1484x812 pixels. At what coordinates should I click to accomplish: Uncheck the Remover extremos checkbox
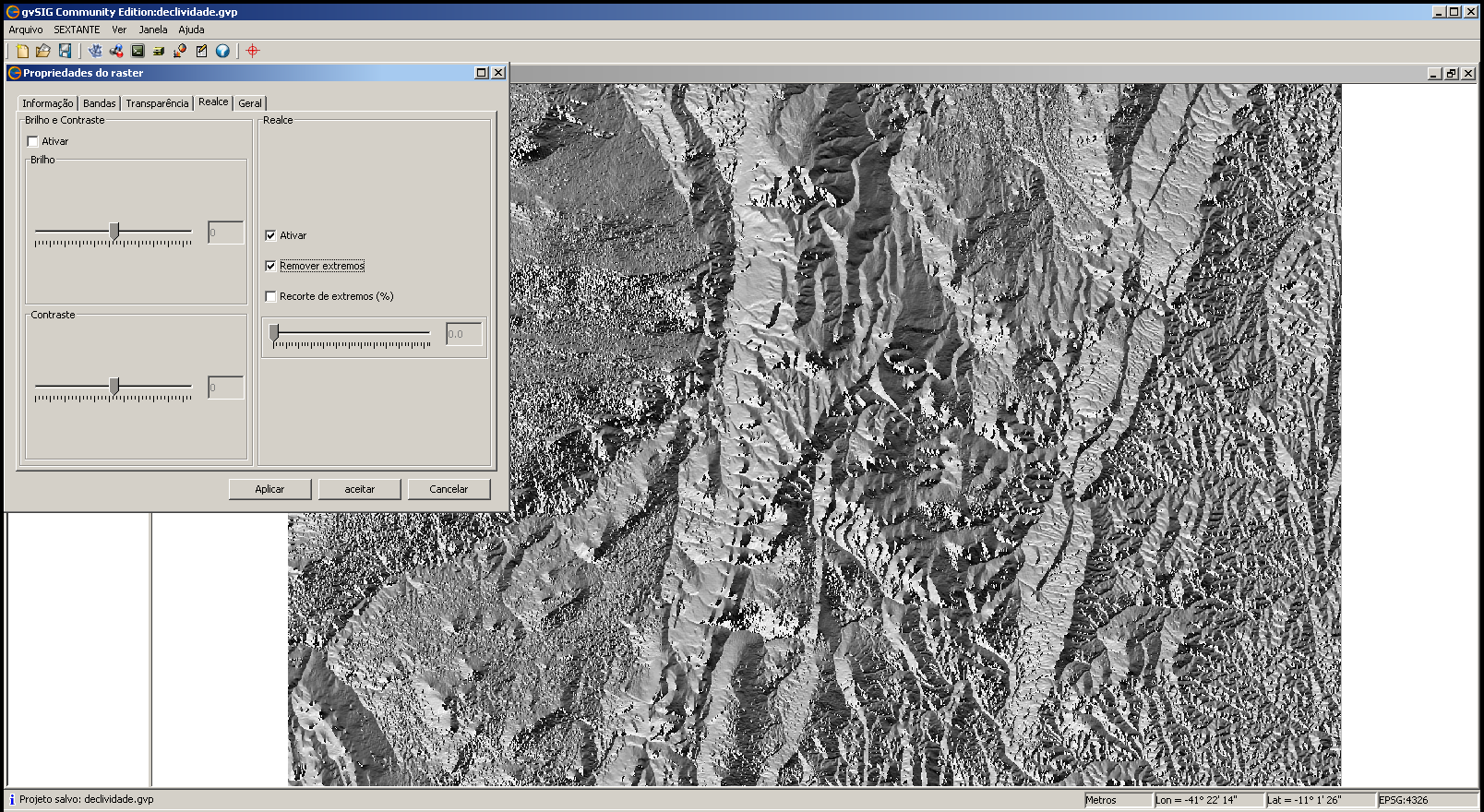(270, 266)
